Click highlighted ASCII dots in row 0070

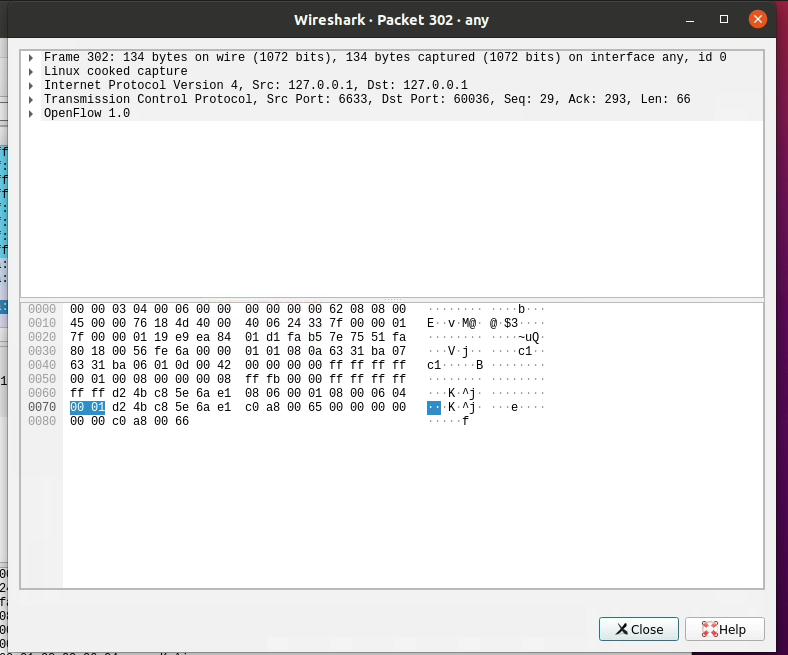tap(434, 407)
